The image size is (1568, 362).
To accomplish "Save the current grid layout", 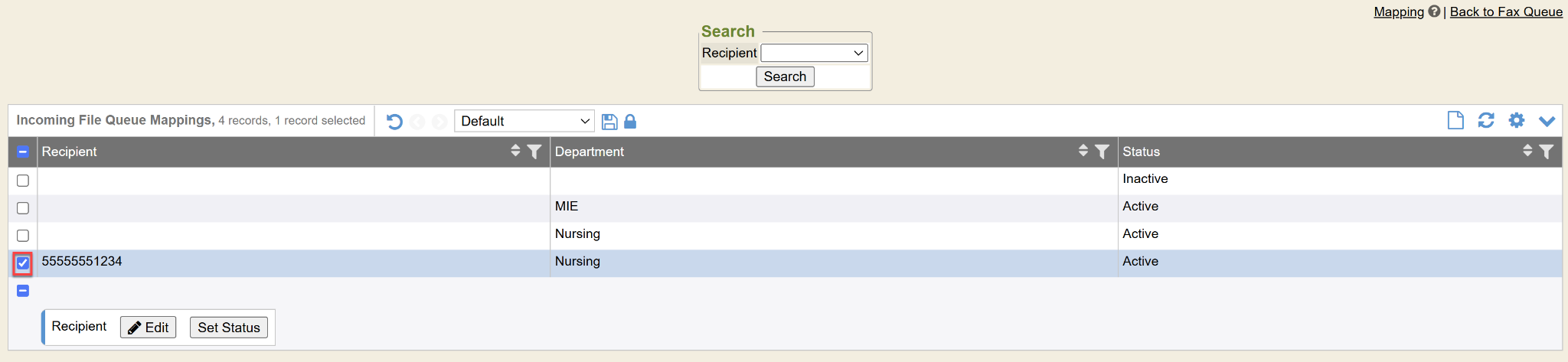I will pyautogui.click(x=609, y=122).
